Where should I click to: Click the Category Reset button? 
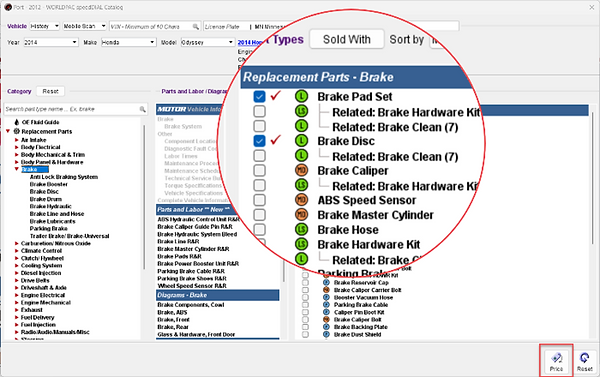[x=51, y=91]
